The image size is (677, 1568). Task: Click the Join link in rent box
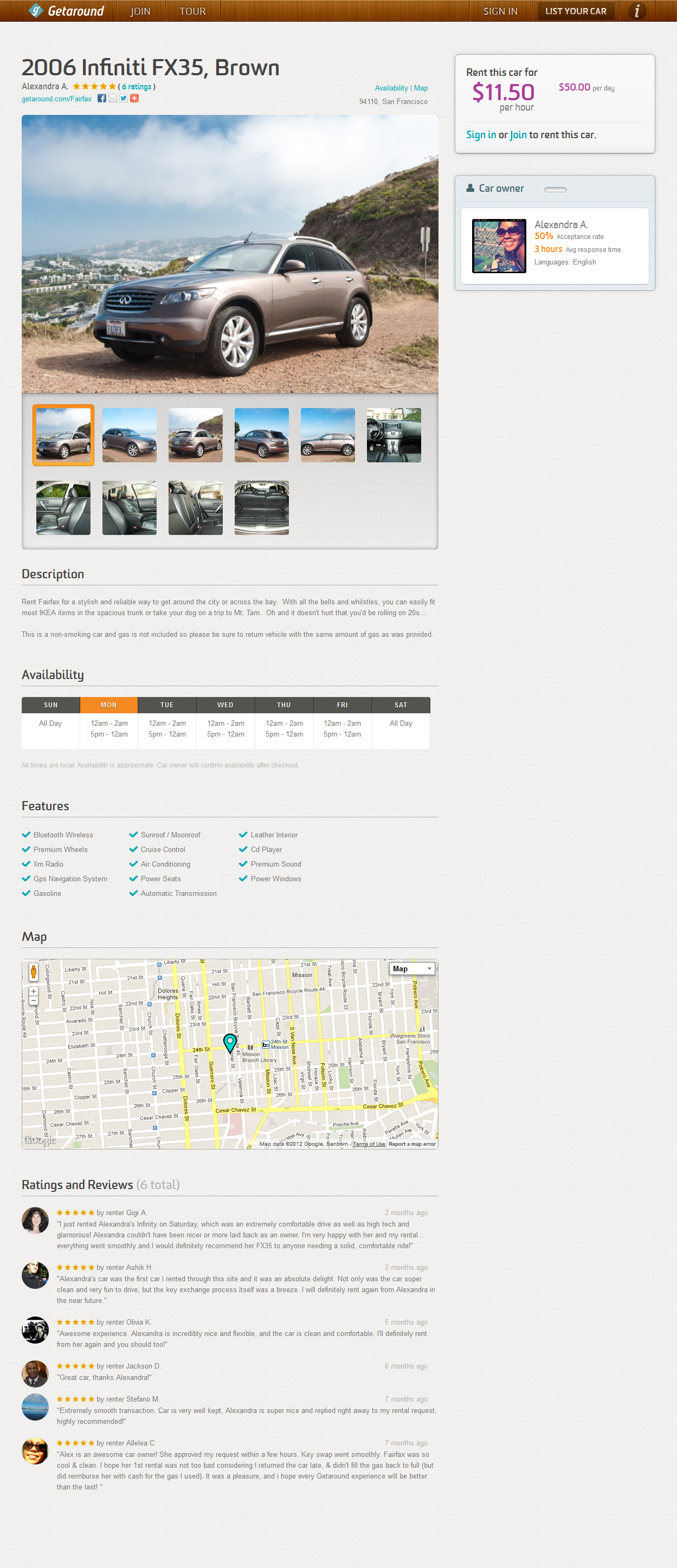(518, 134)
